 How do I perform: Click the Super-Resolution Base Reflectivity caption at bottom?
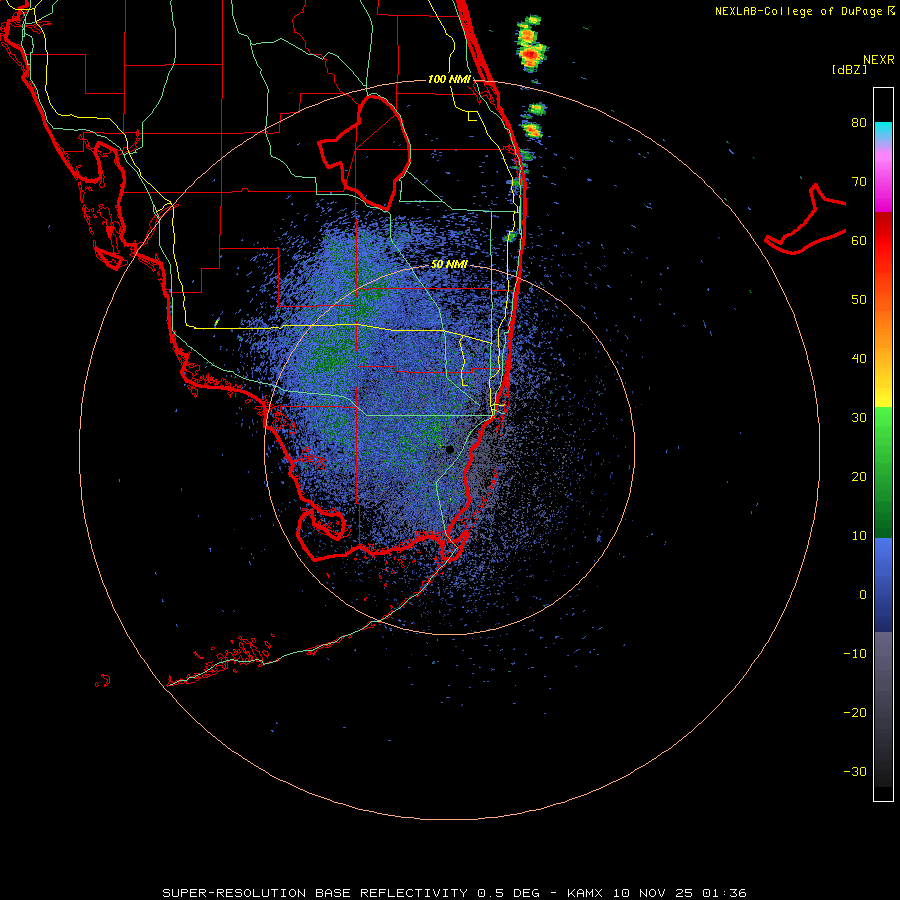pos(454,893)
